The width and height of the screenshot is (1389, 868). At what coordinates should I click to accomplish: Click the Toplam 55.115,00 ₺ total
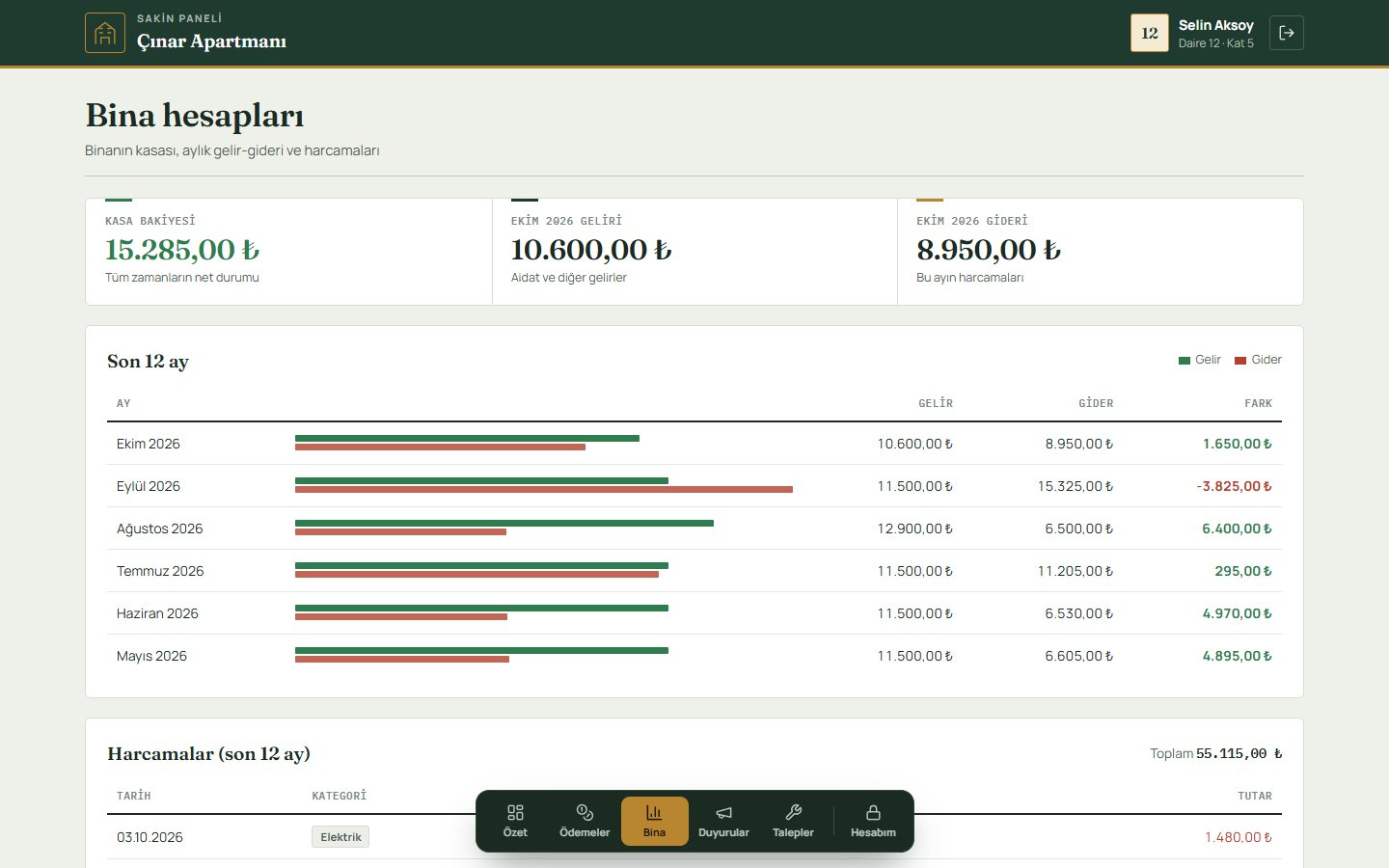[x=1215, y=753]
